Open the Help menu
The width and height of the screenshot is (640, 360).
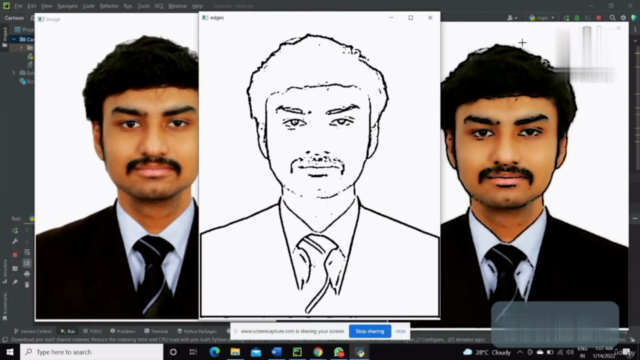pyautogui.click(x=197, y=6)
